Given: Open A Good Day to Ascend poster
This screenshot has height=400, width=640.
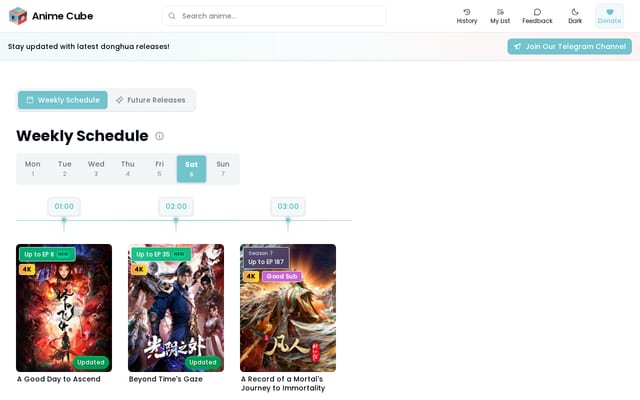Looking at the screenshot, I should 64,308.
